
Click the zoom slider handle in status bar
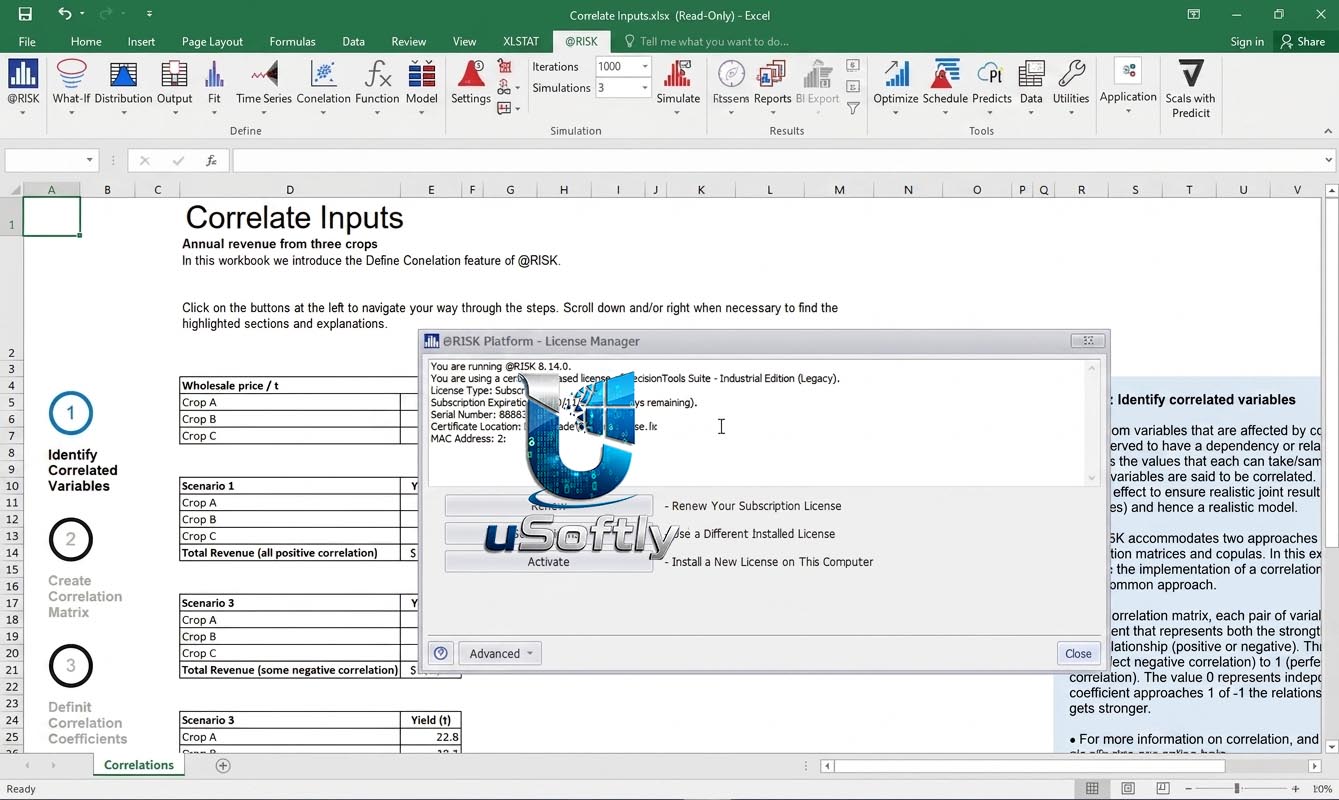[x=1237, y=789]
